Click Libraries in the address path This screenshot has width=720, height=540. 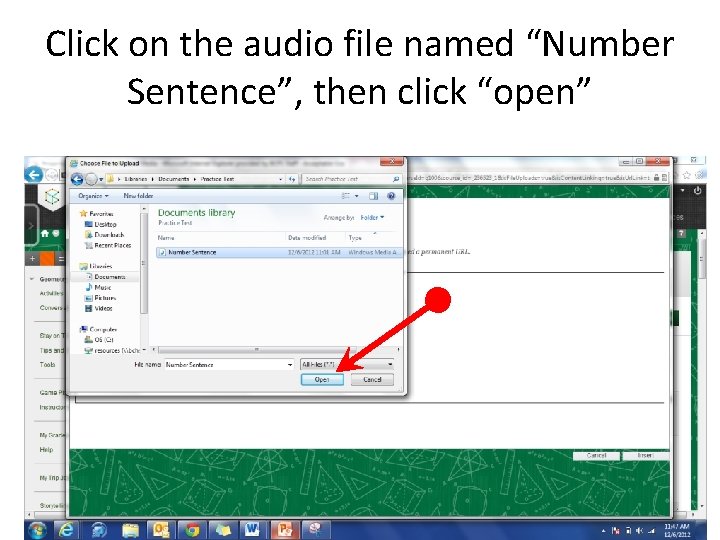pos(135,179)
